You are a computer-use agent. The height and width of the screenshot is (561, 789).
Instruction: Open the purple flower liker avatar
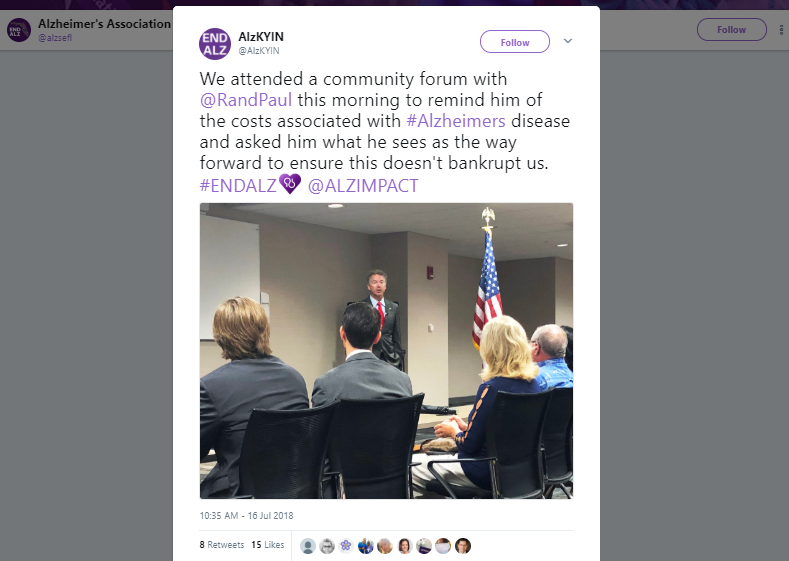click(346, 546)
